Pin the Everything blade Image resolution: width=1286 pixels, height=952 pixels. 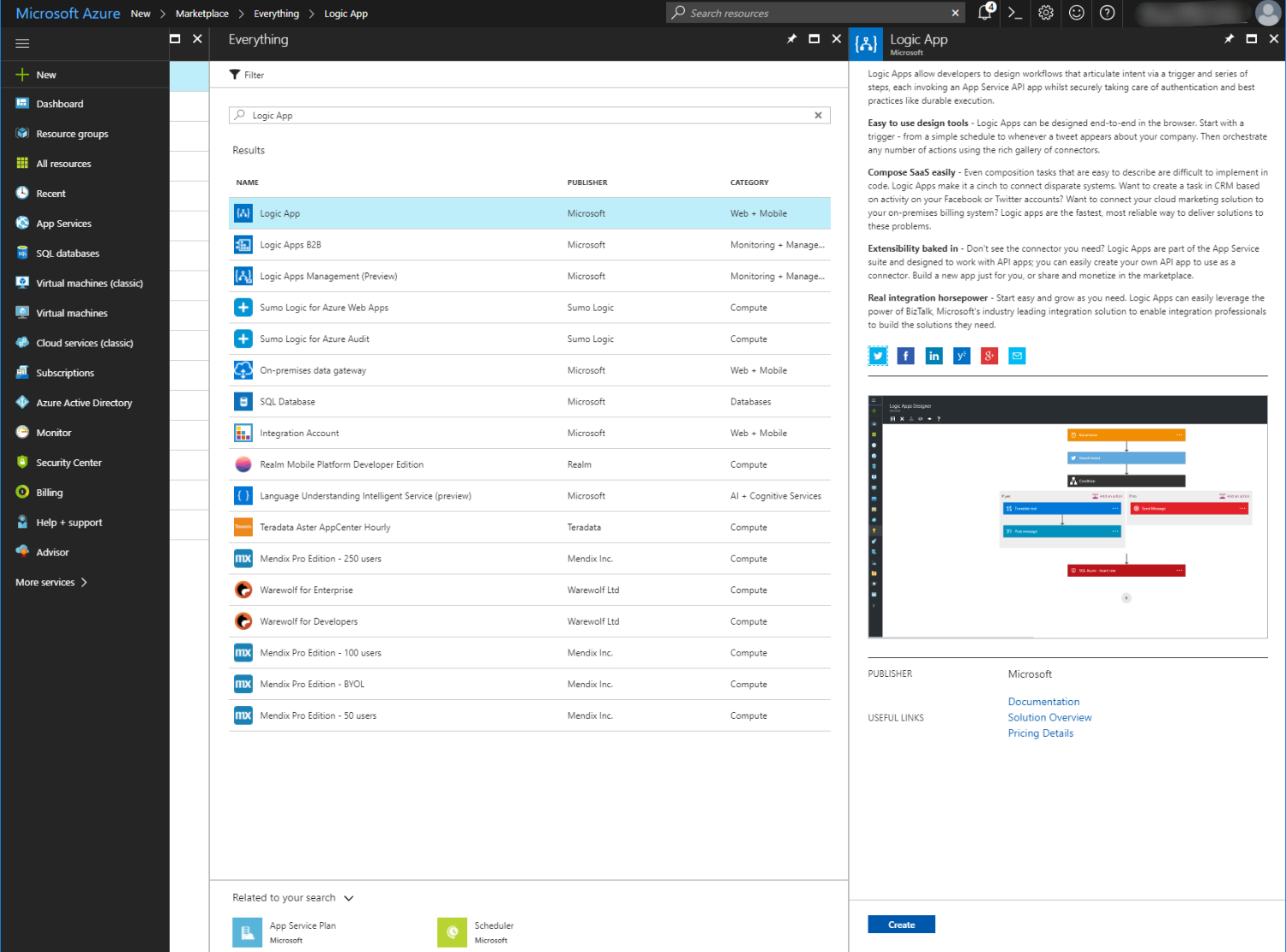[x=791, y=39]
